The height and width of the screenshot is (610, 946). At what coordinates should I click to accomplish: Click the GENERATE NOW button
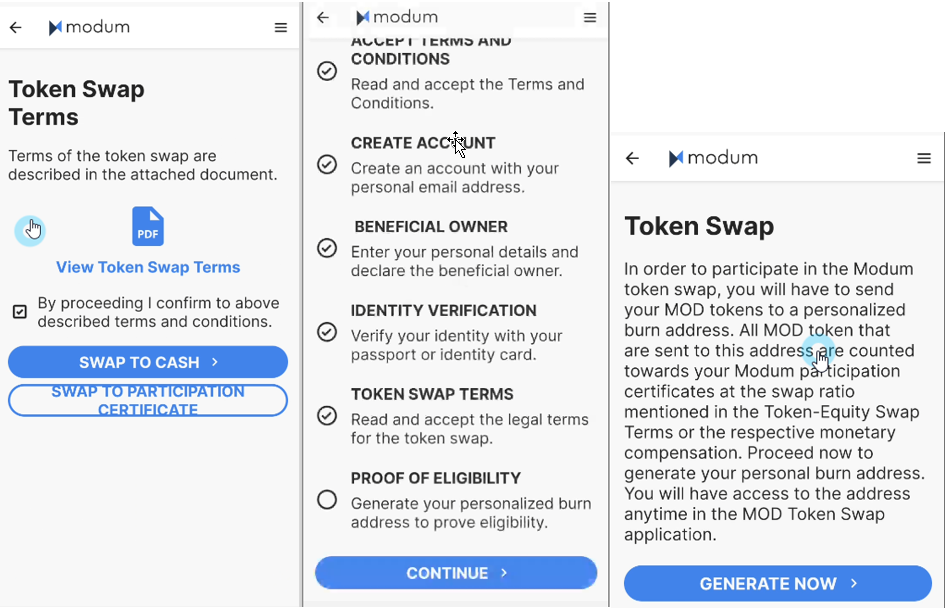pyautogui.click(x=778, y=583)
